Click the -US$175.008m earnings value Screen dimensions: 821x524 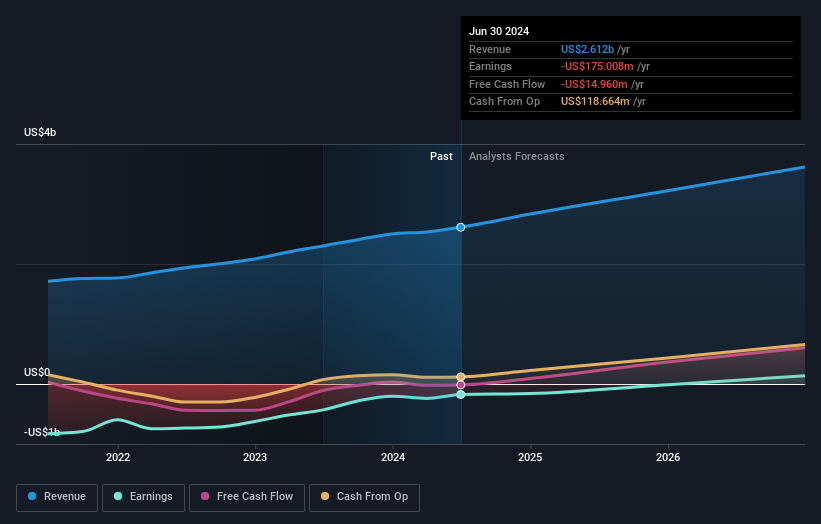click(597, 66)
